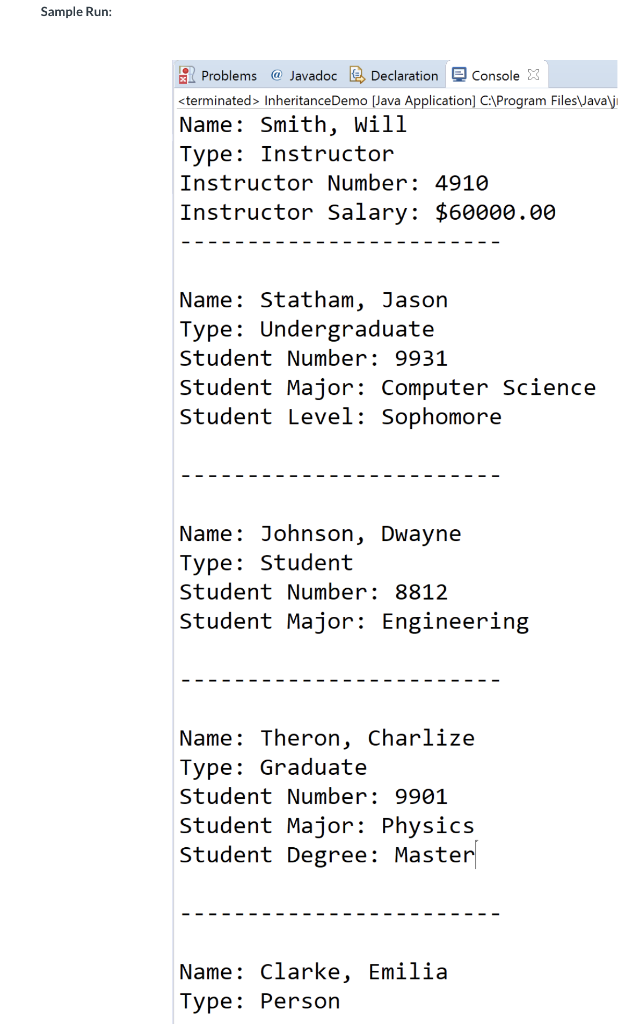
Task: Select the Console tab
Action: (x=496, y=74)
